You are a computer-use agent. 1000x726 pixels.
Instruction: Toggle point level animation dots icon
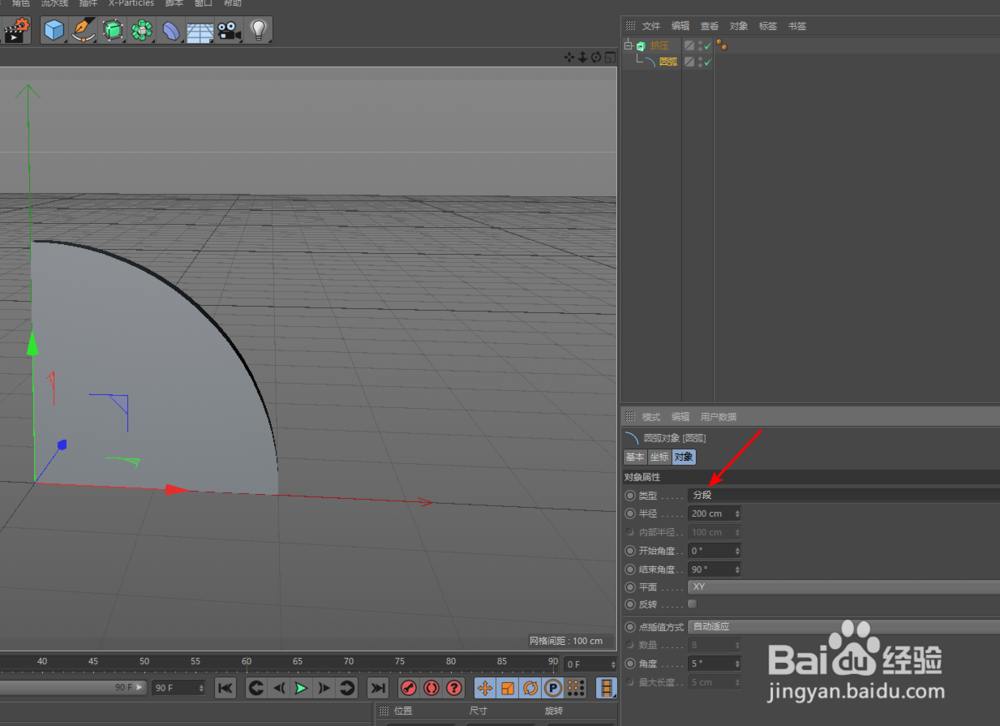coord(576,688)
